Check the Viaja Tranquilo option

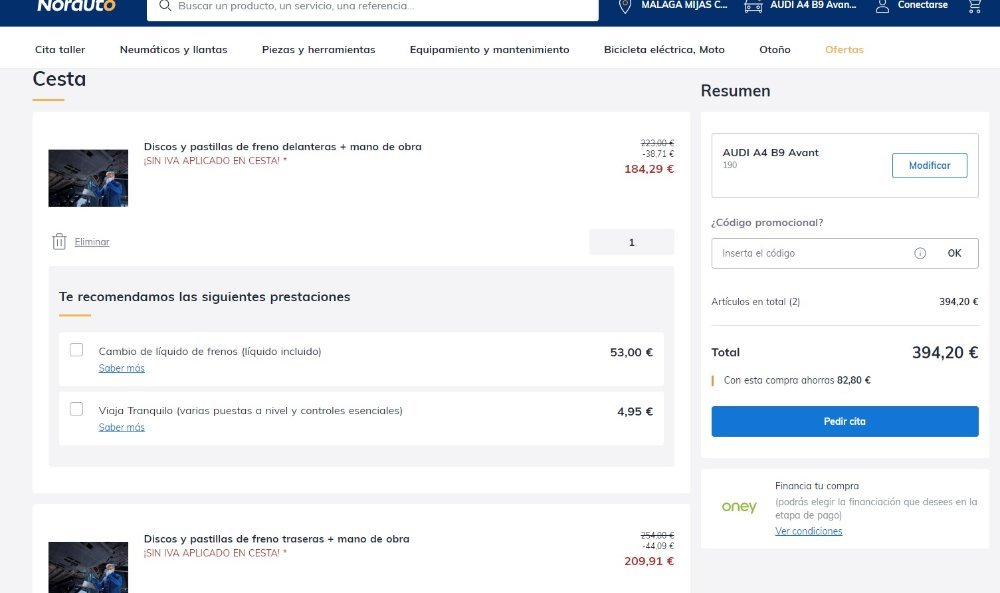[x=77, y=409]
